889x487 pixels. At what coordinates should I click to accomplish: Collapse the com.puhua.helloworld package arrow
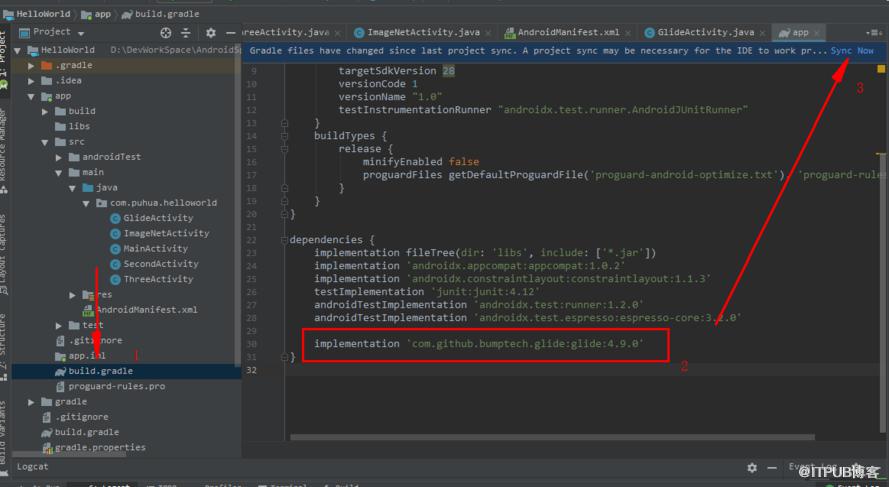[86, 204]
